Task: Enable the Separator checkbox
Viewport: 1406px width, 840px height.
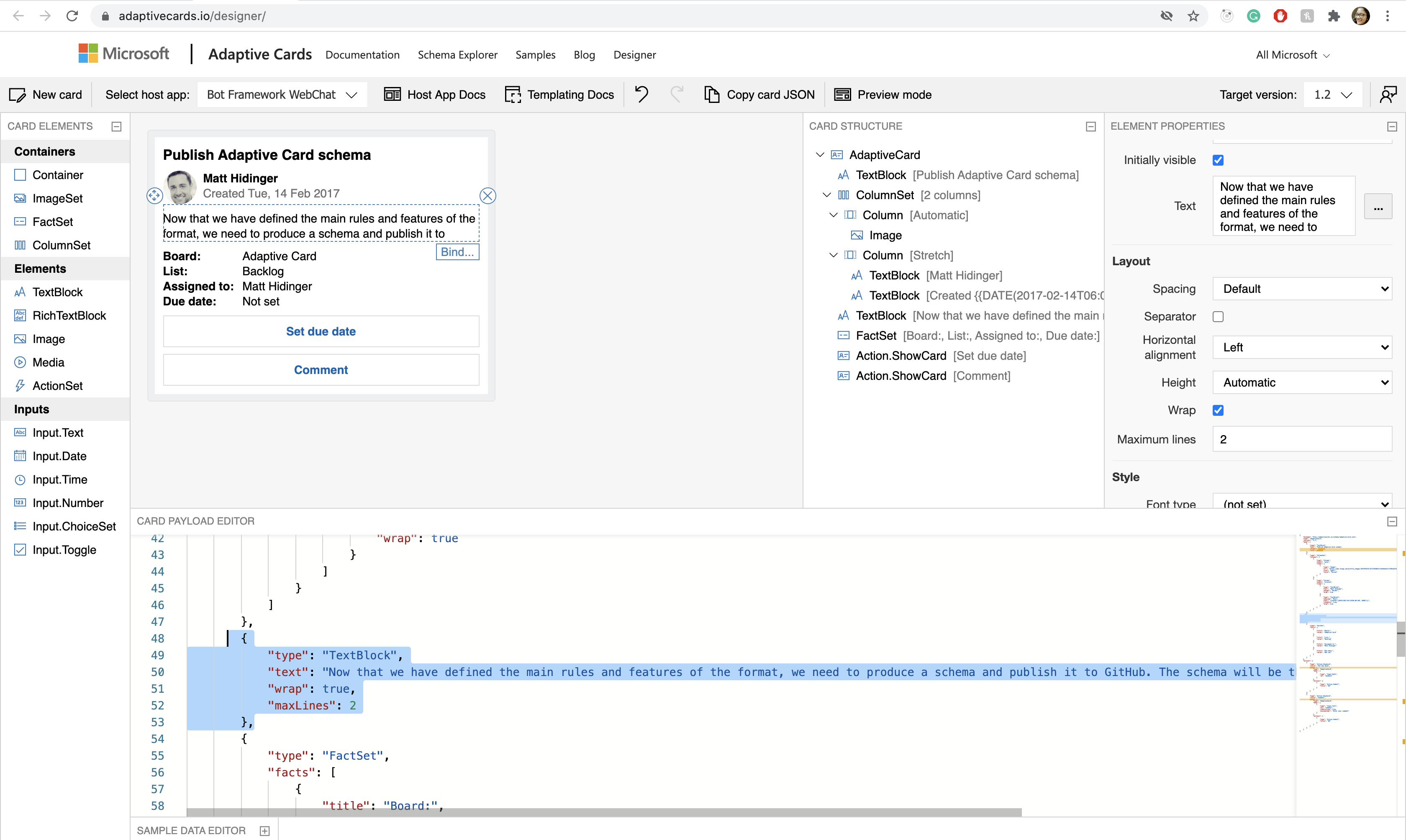Action: tap(1218, 316)
